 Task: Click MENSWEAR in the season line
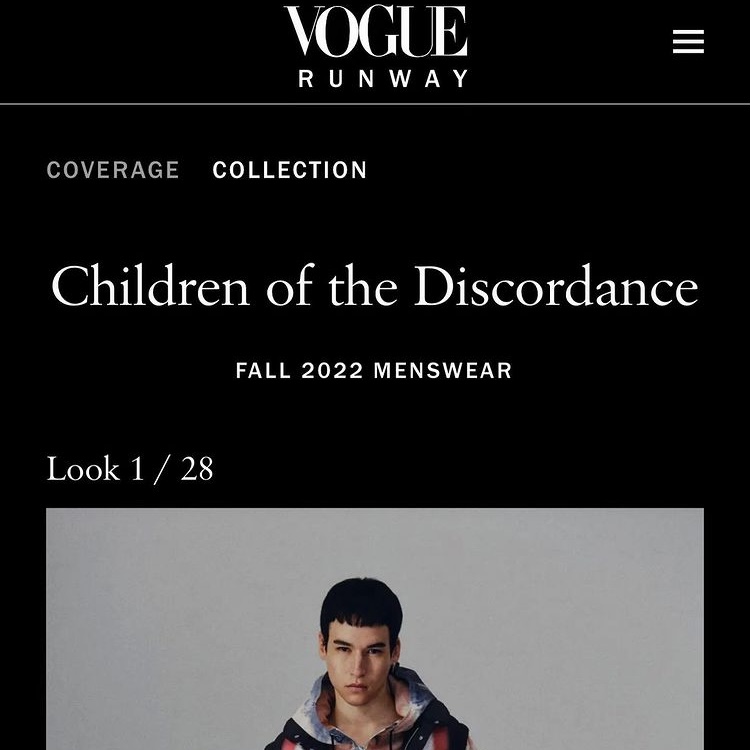point(443,371)
